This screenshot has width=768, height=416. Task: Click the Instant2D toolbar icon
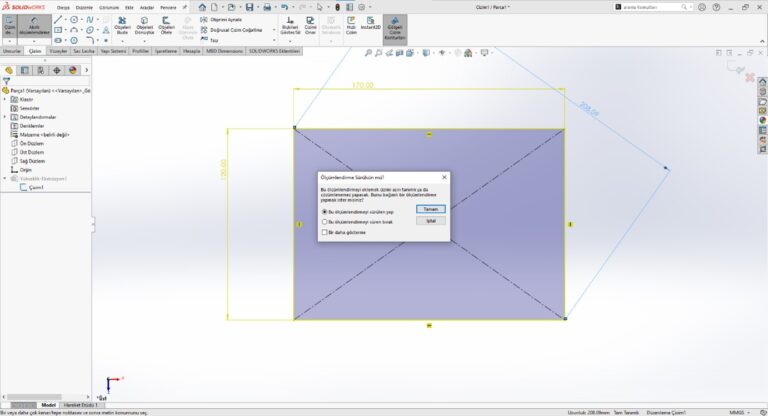(x=369, y=24)
